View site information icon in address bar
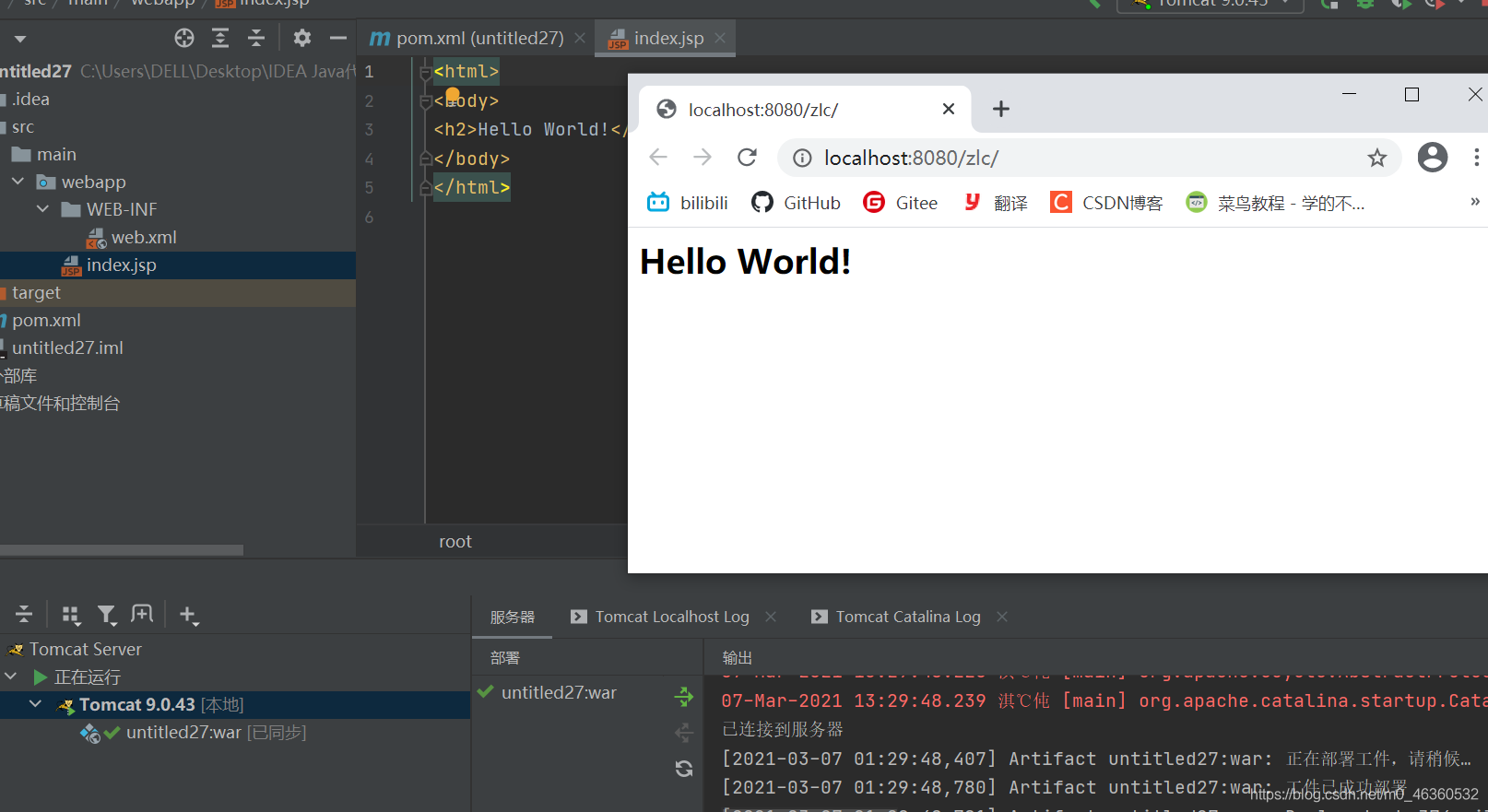1488x812 pixels. click(803, 159)
